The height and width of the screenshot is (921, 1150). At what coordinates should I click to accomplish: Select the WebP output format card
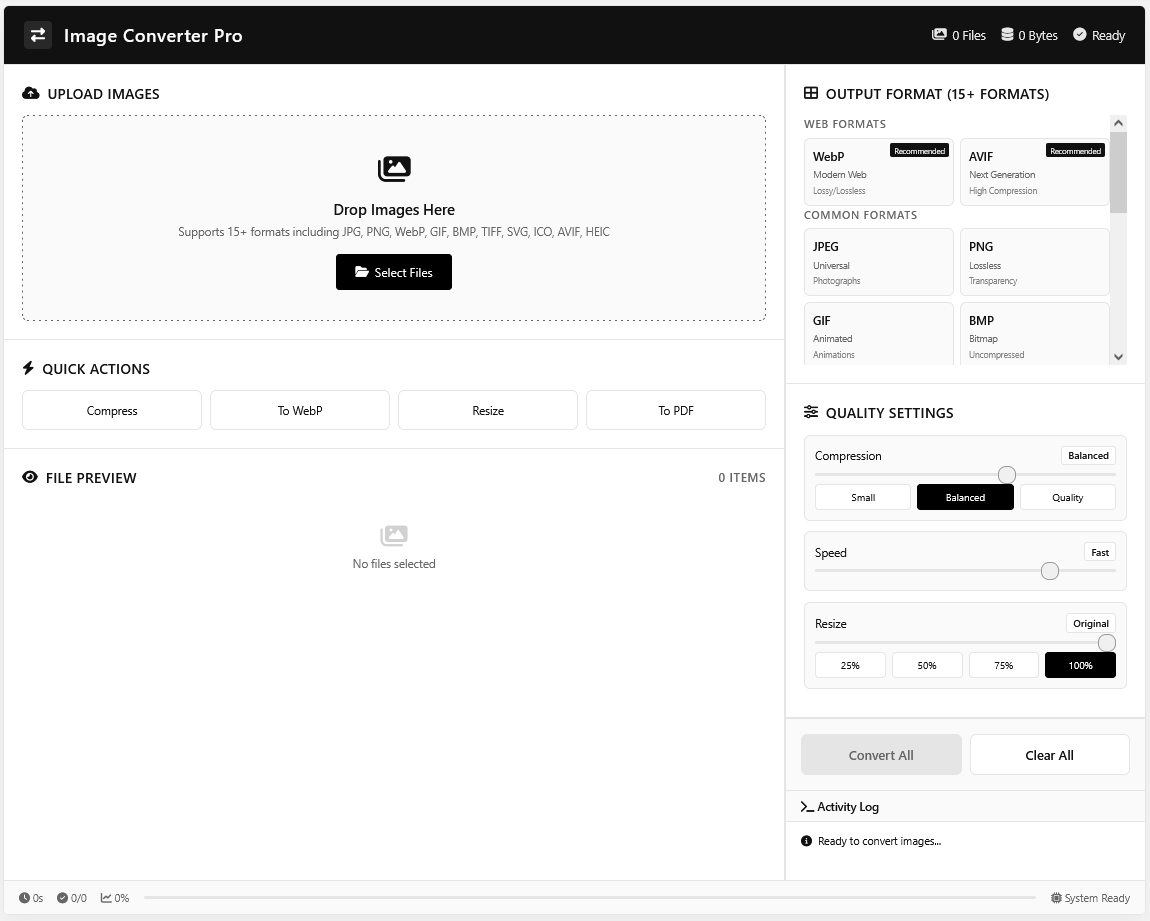tap(879, 172)
